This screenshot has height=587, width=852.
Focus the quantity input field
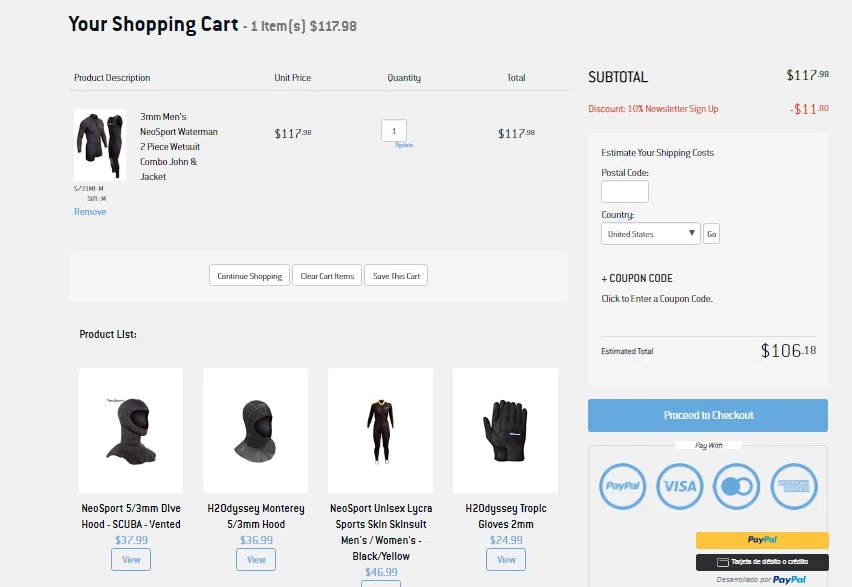click(x=394, y=130)
